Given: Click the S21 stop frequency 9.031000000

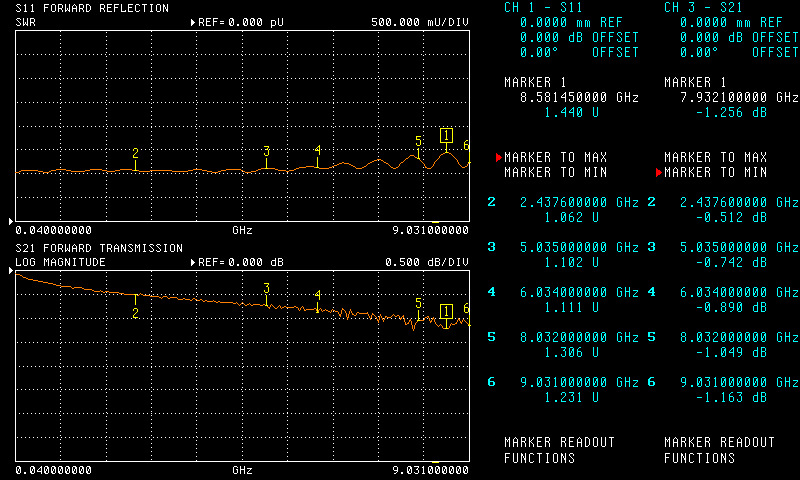Looking at the screenshot, I should (430, 469).
